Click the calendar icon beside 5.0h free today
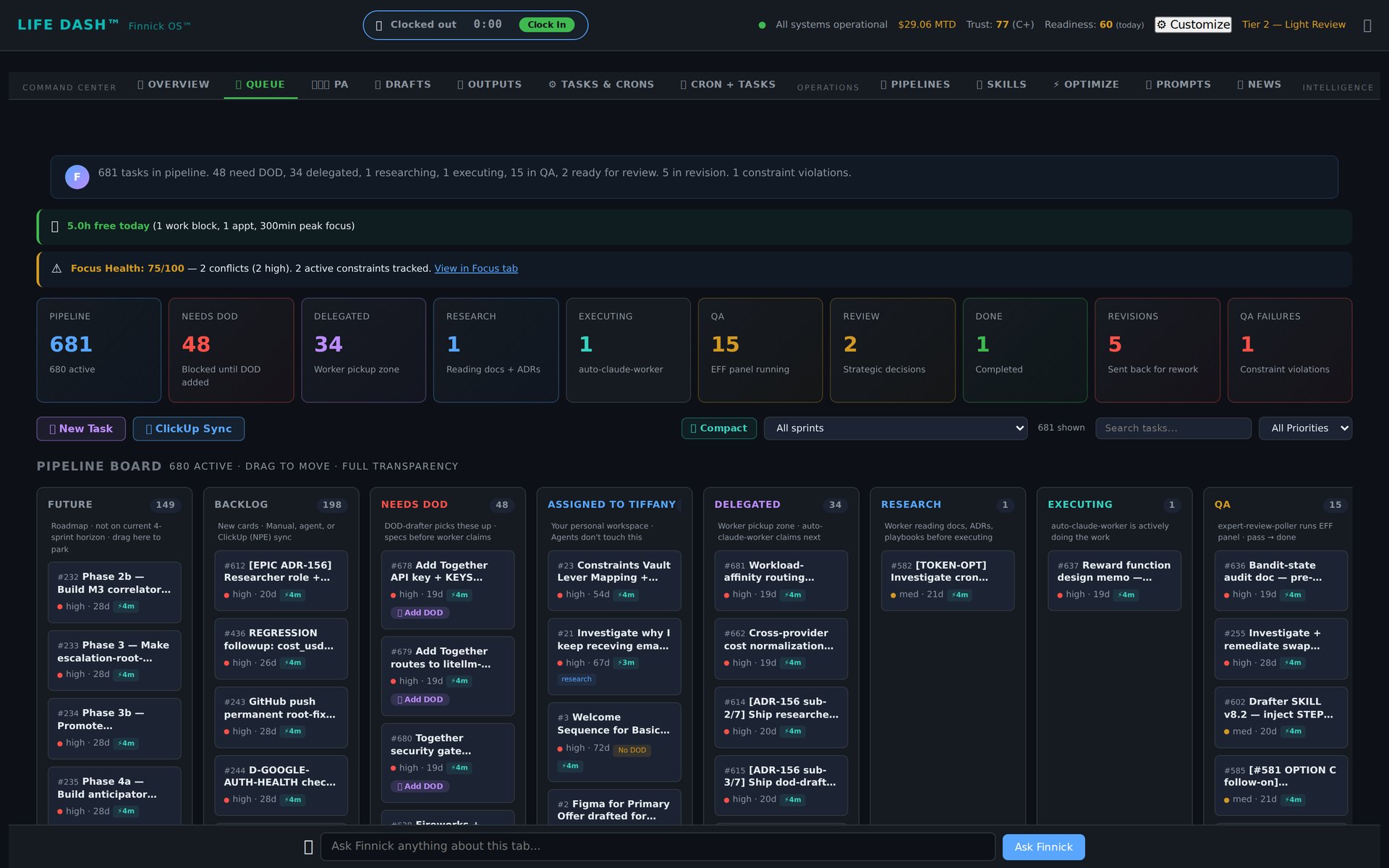The height and width of the screenshot is (868, 1389). click(x=55, y=226)
